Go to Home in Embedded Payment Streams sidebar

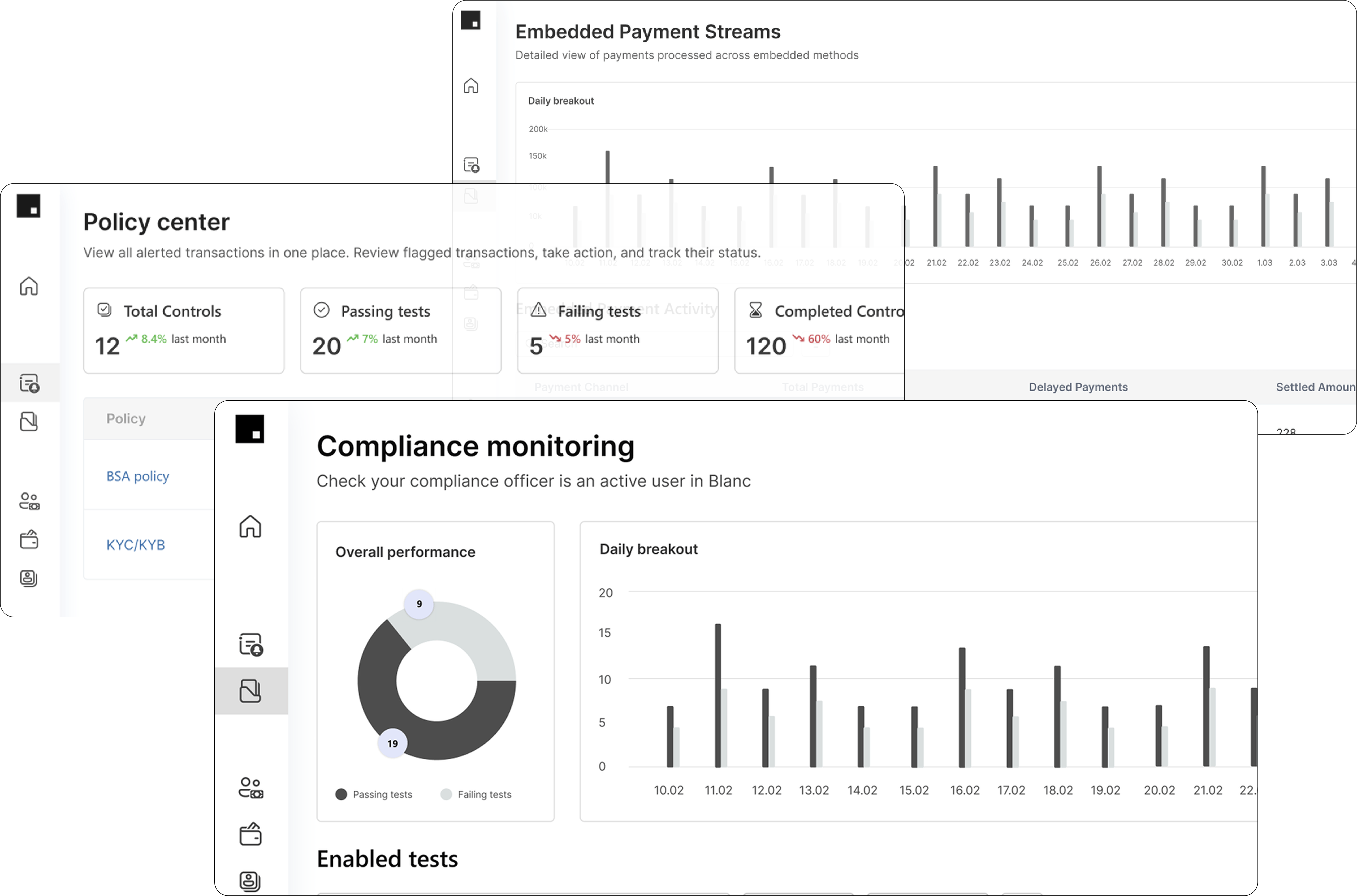tap(471, 86)
